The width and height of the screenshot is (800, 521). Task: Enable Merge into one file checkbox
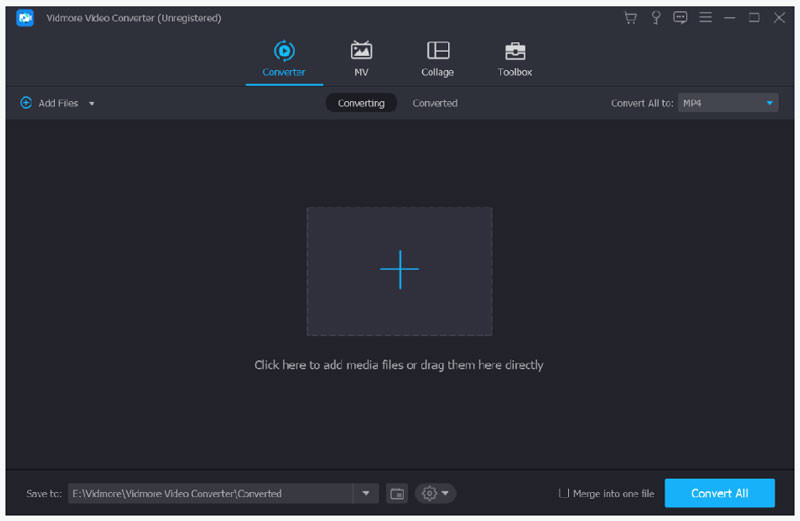564,493
